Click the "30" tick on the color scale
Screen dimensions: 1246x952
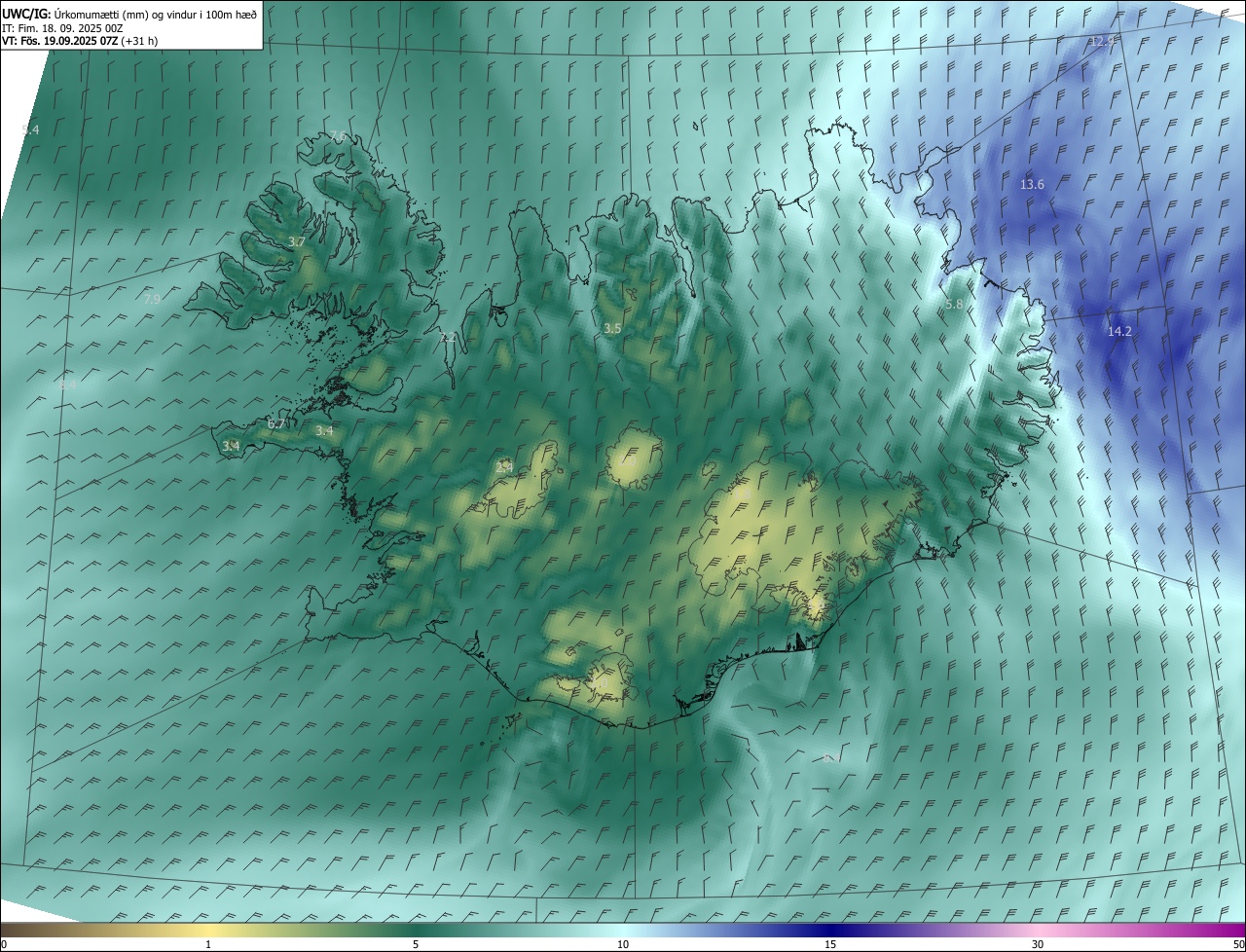point(1038,944)
